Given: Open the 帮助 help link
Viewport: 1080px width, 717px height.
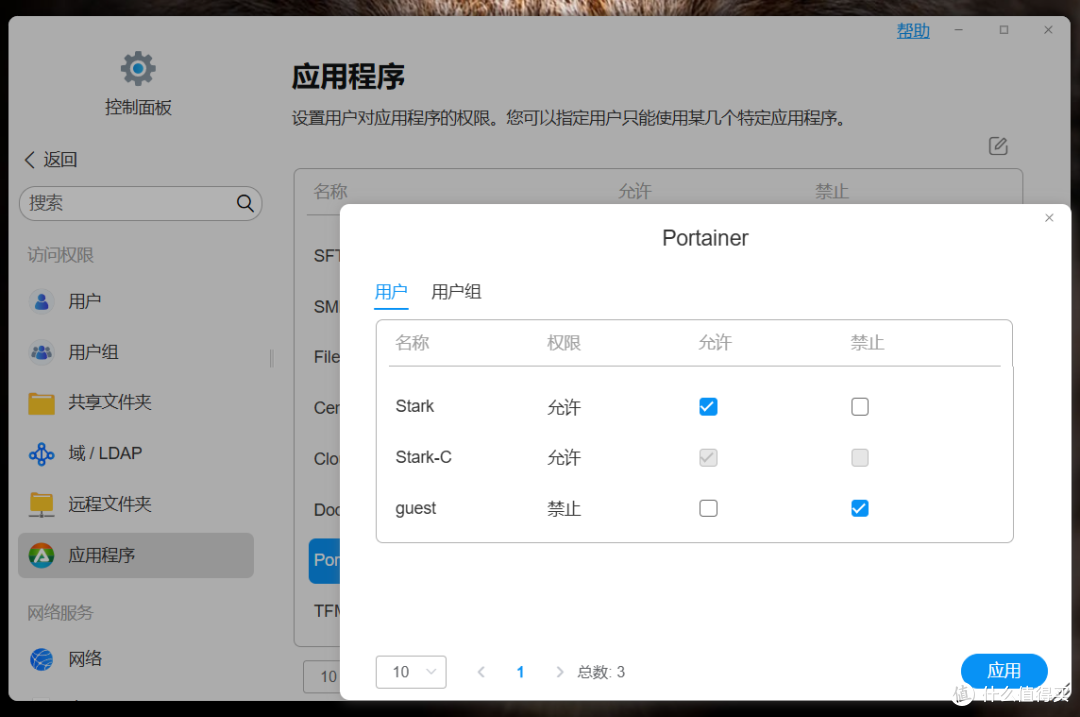Looking at the screenshot, I should click(x=912, y=30).
